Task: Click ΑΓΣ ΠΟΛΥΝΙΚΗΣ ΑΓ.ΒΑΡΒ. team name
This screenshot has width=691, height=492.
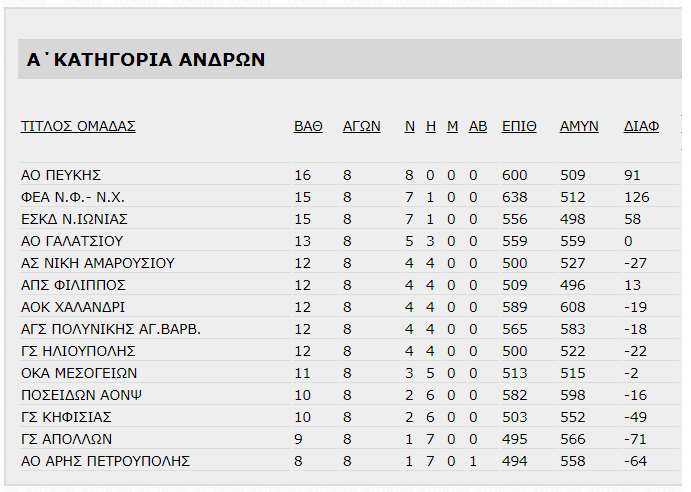Action: point(111,329)
